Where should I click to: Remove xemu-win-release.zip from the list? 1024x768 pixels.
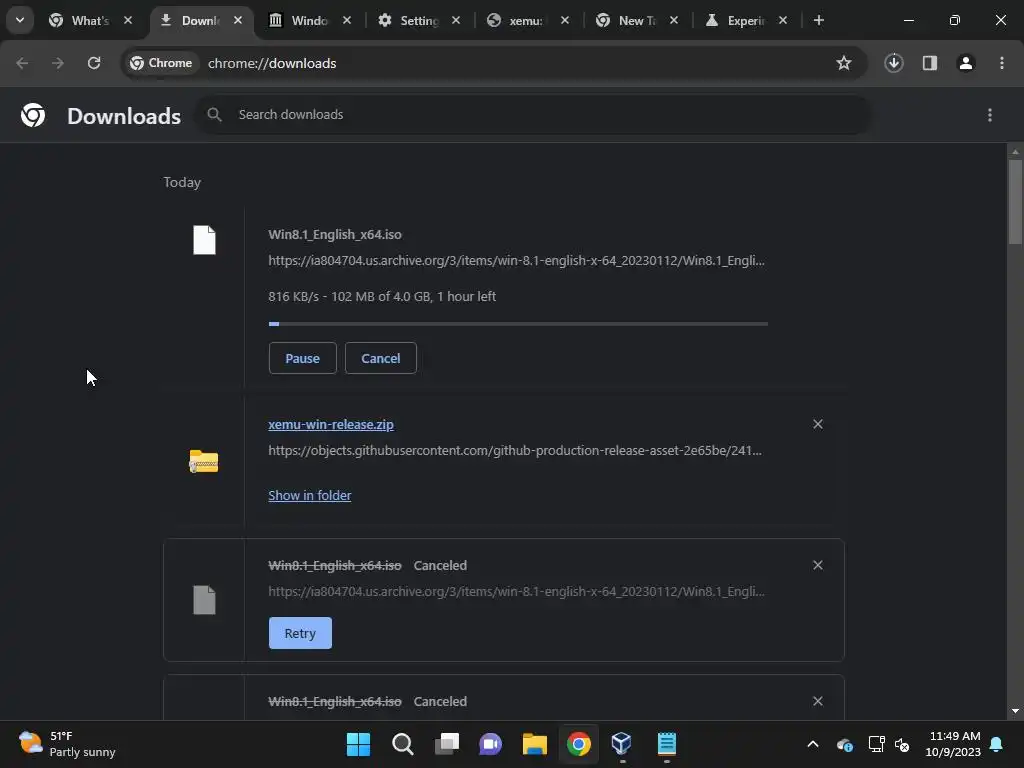(818, 424)
